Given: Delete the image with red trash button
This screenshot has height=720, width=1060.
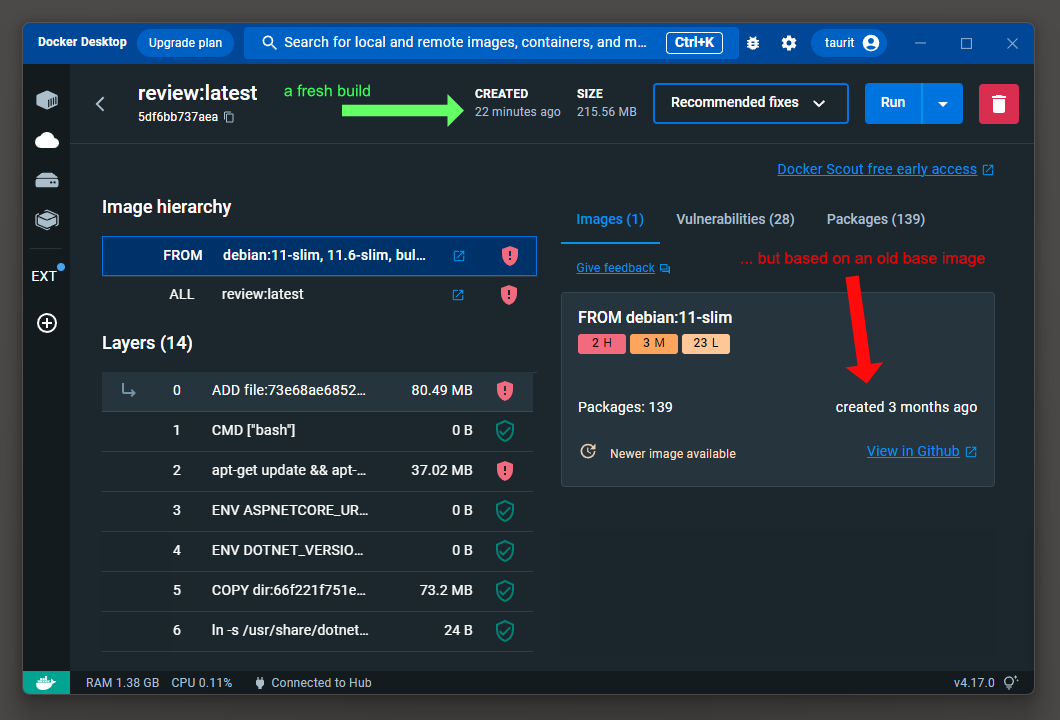Looking at the screenshot, I should (998, 103).
